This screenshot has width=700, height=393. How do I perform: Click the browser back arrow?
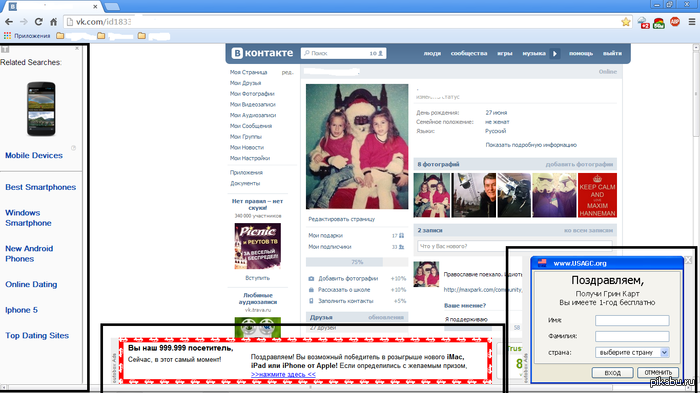pos(9,21)
